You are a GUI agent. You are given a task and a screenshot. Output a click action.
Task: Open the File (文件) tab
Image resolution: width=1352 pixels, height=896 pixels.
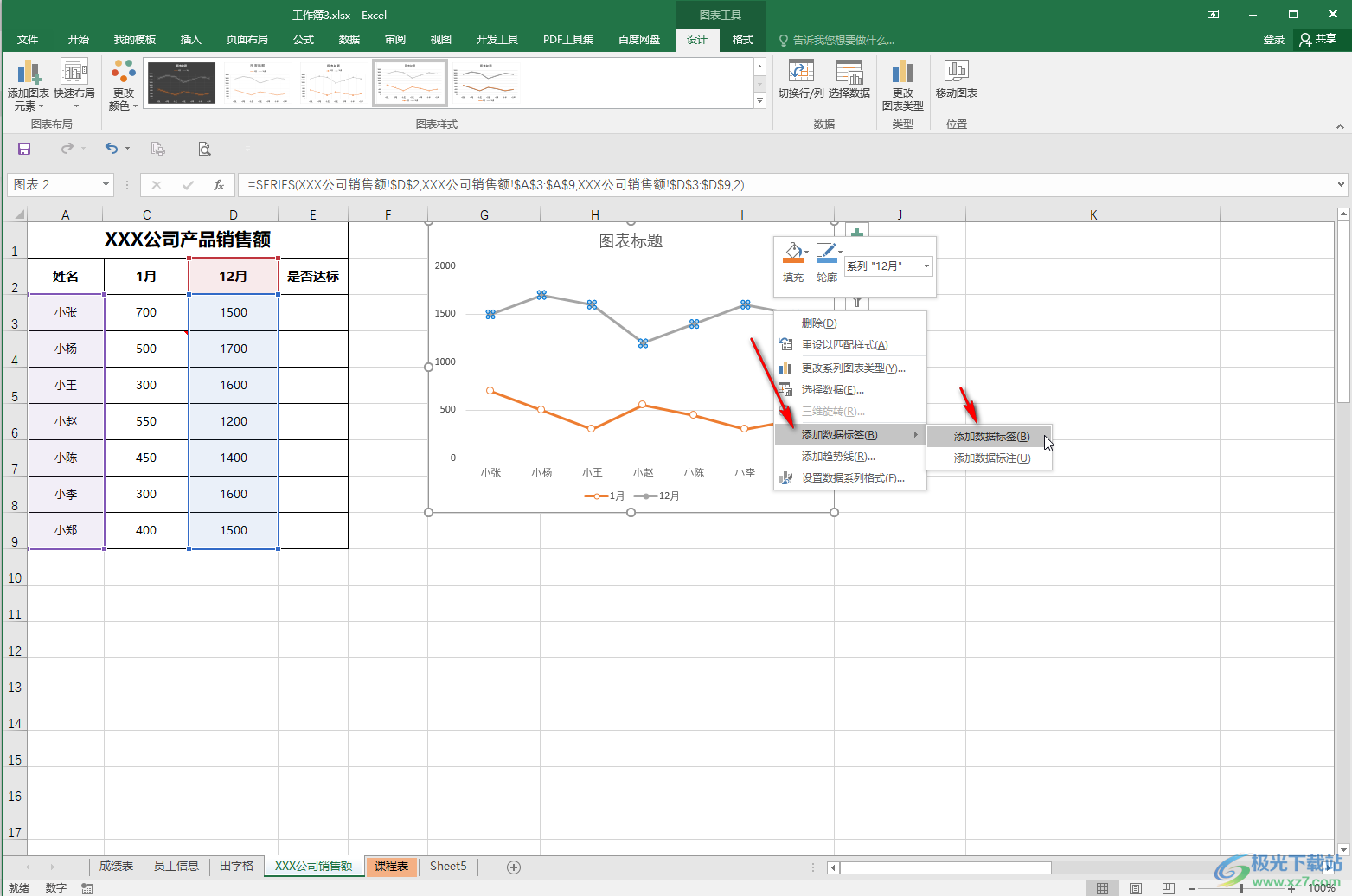28,39
